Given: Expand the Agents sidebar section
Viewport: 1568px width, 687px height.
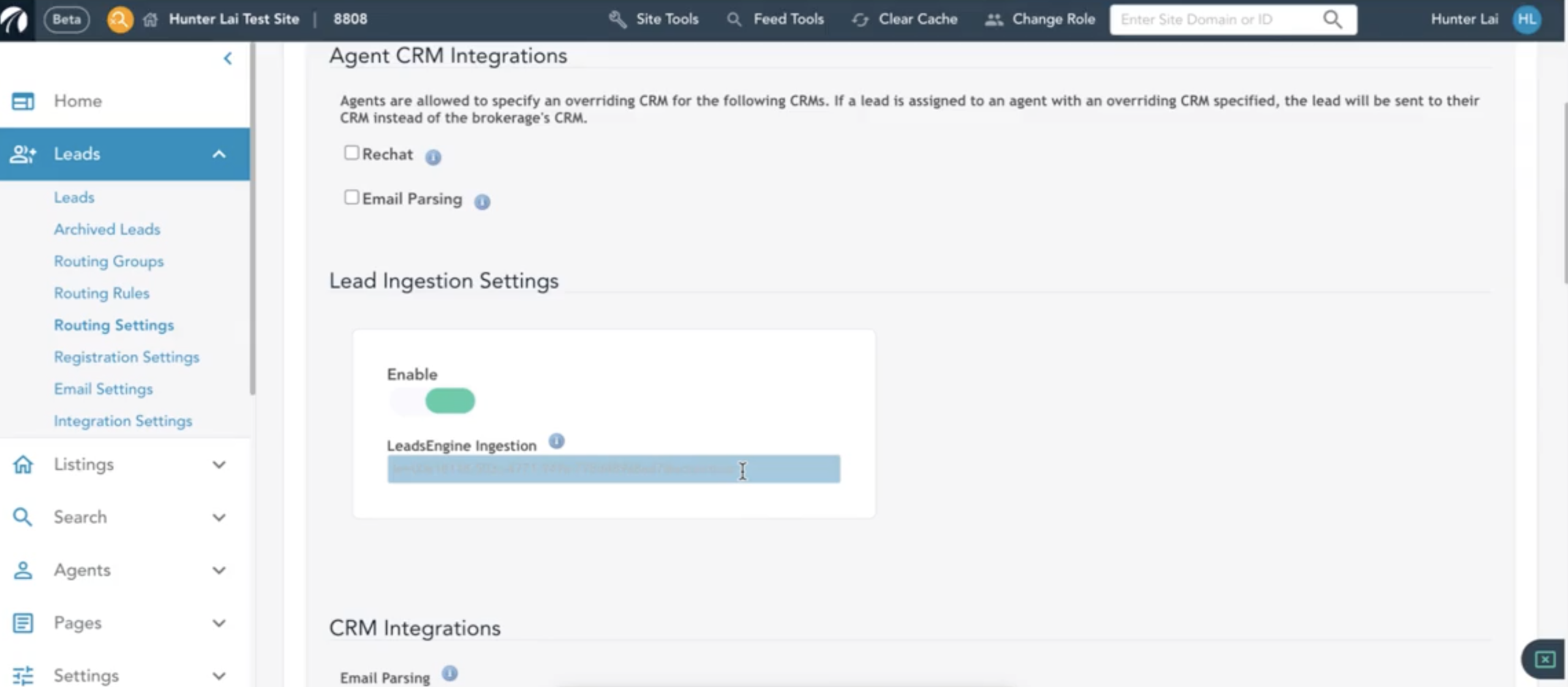Looking at the screenshot, I should [x=219, y=570].
